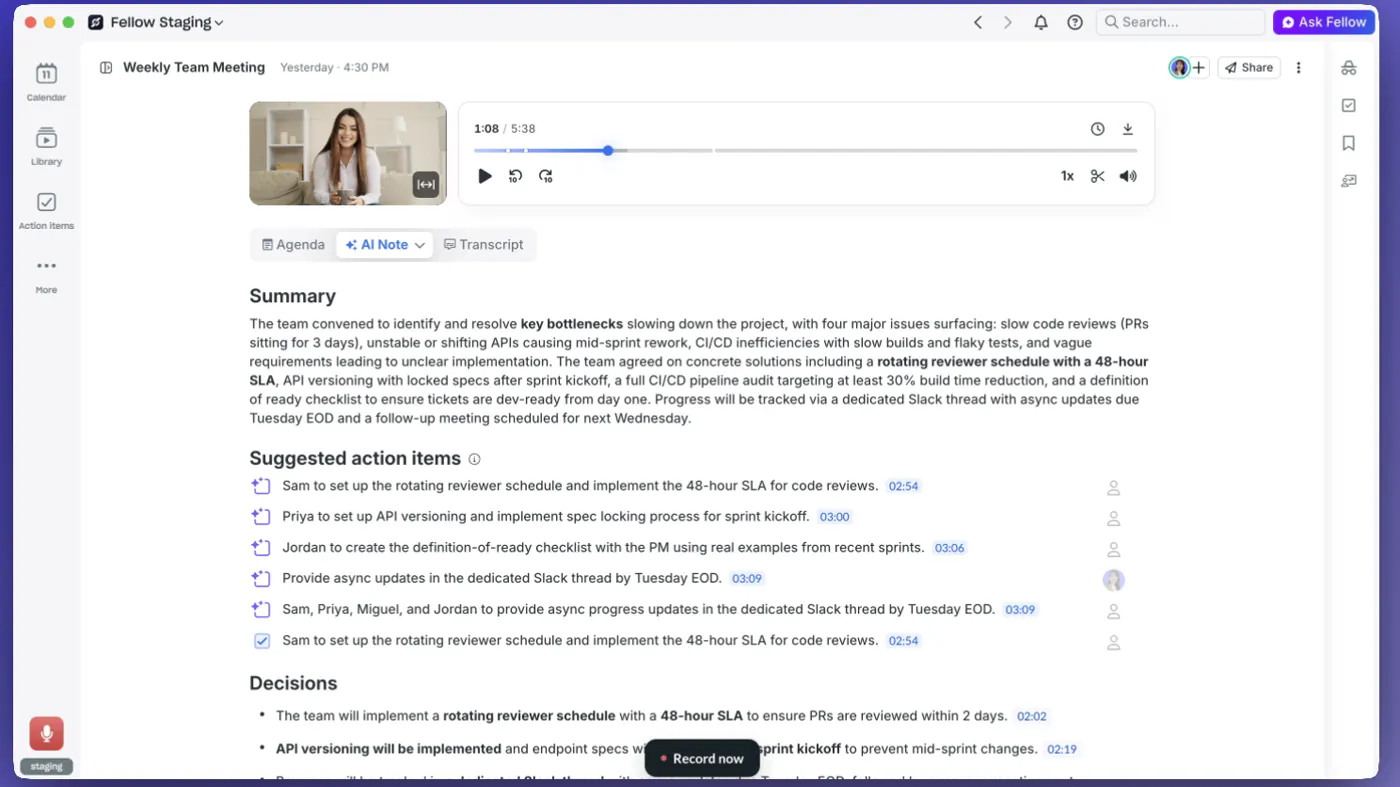Clip the recording with the scissors icon
The height and width of the screenshot is (787, 1400).
pos(1098,176)
